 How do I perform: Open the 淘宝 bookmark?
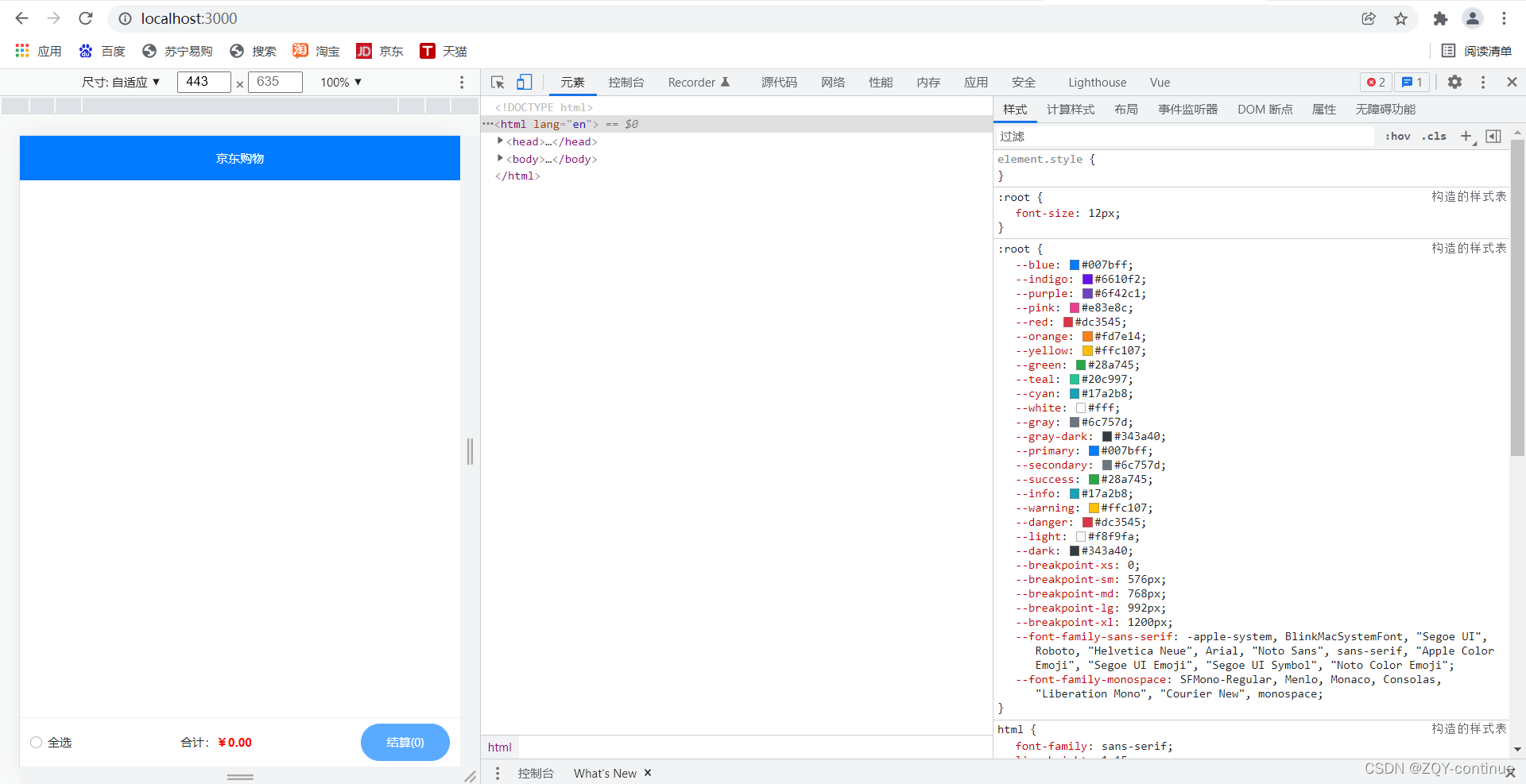(316, 51)
